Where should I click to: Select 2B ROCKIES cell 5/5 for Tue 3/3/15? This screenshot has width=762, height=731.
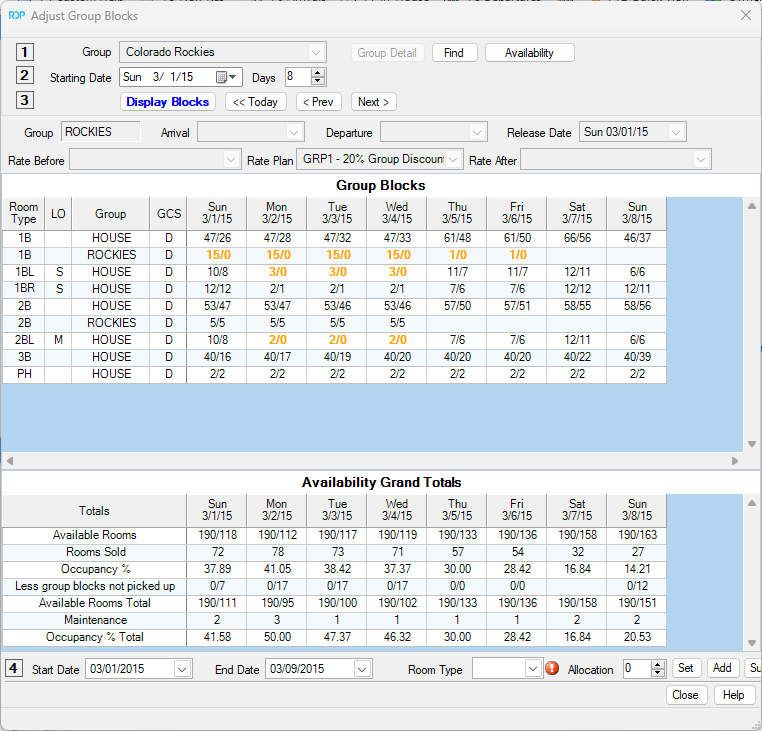tap(337, 323)
